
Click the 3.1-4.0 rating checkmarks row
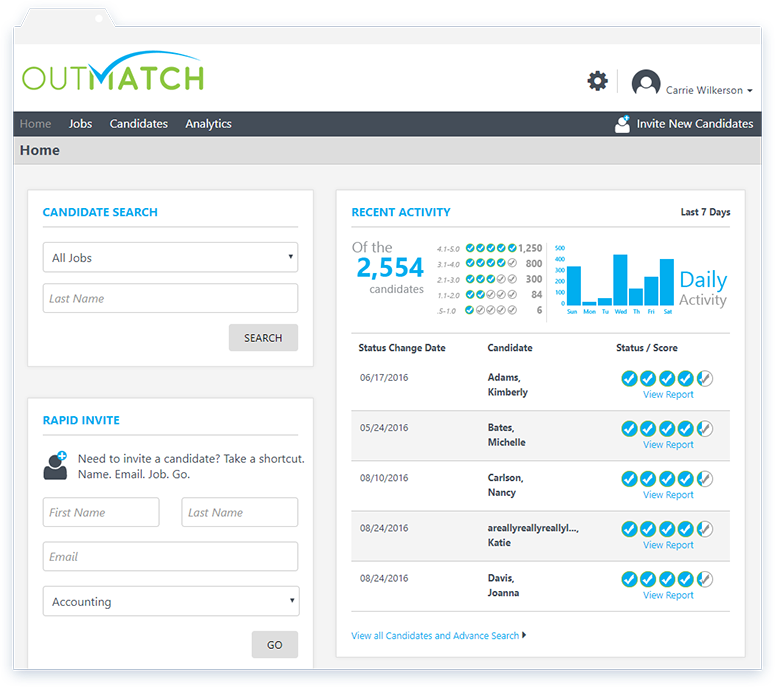[x=491, y=263]
